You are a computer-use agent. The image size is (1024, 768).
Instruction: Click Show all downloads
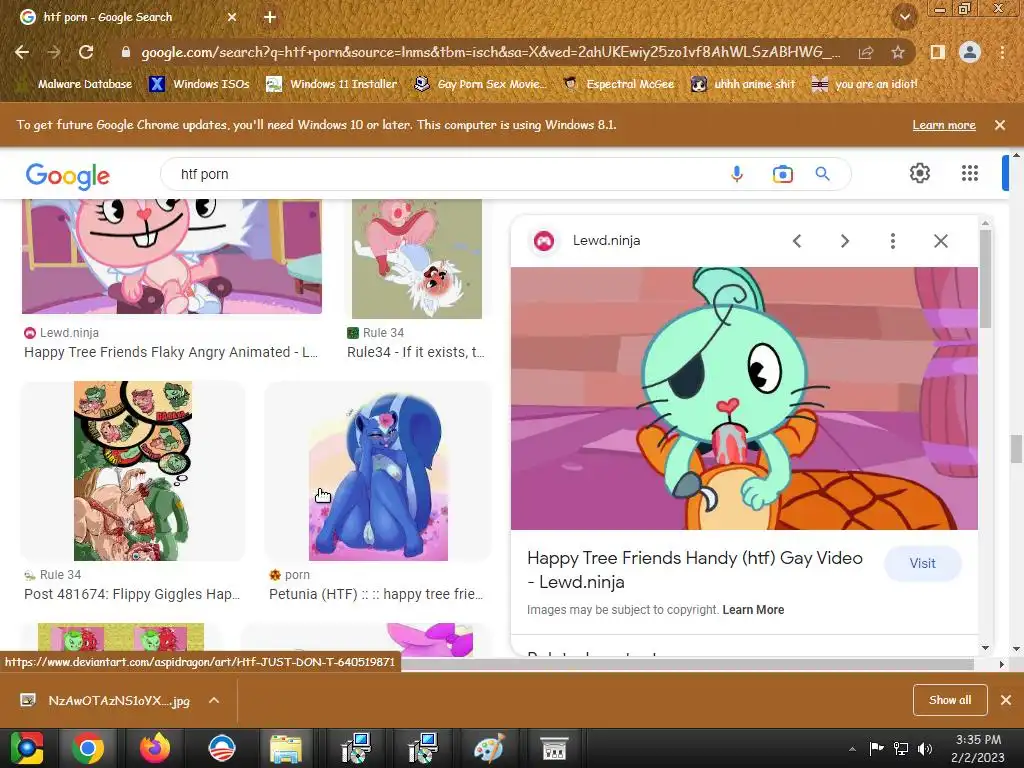point(950,700)
